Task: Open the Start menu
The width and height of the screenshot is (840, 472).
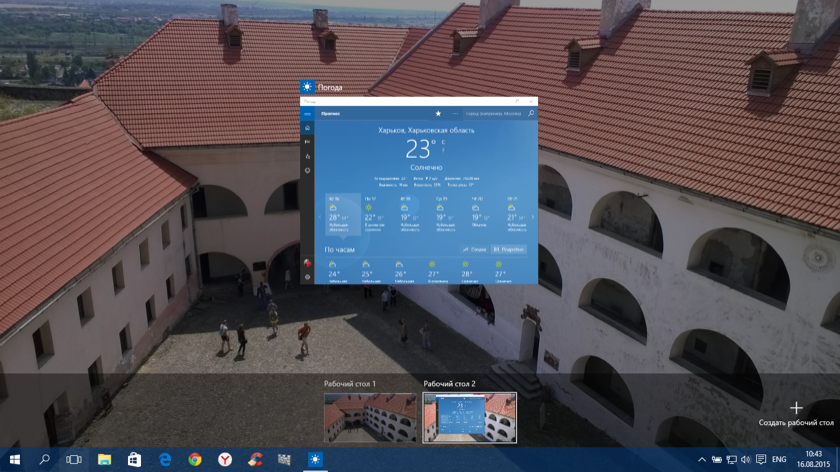Action: coord(14,459)
